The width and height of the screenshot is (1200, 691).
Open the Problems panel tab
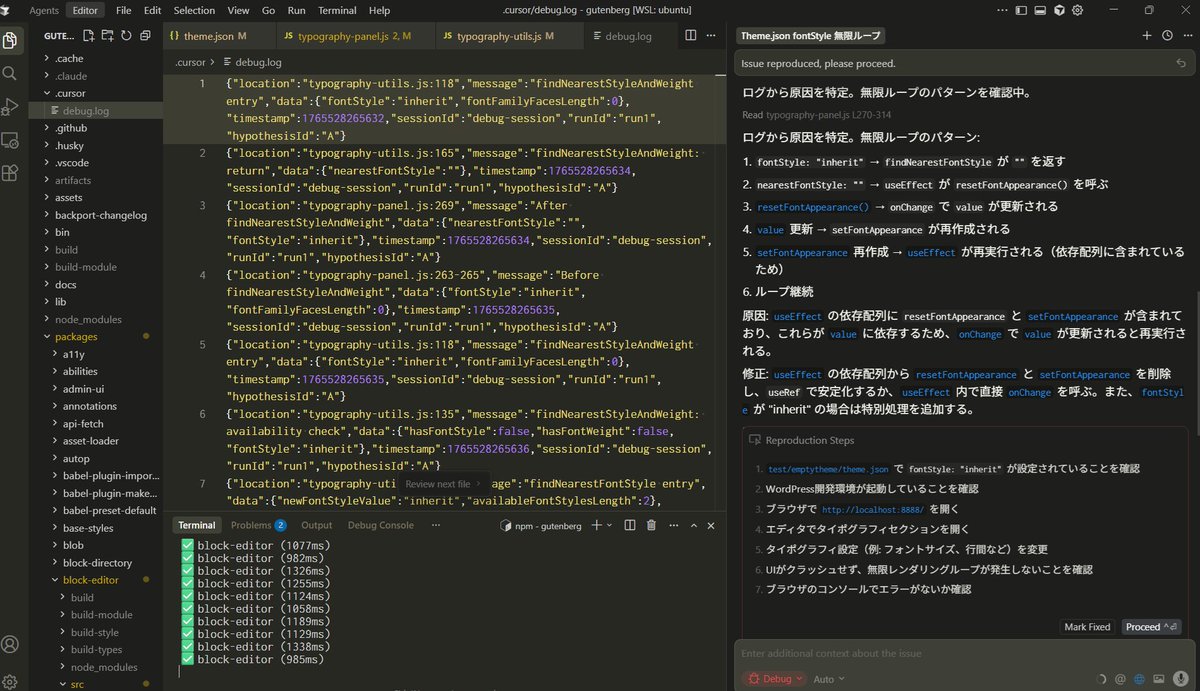pyautogui.click(x=258, y=525)
